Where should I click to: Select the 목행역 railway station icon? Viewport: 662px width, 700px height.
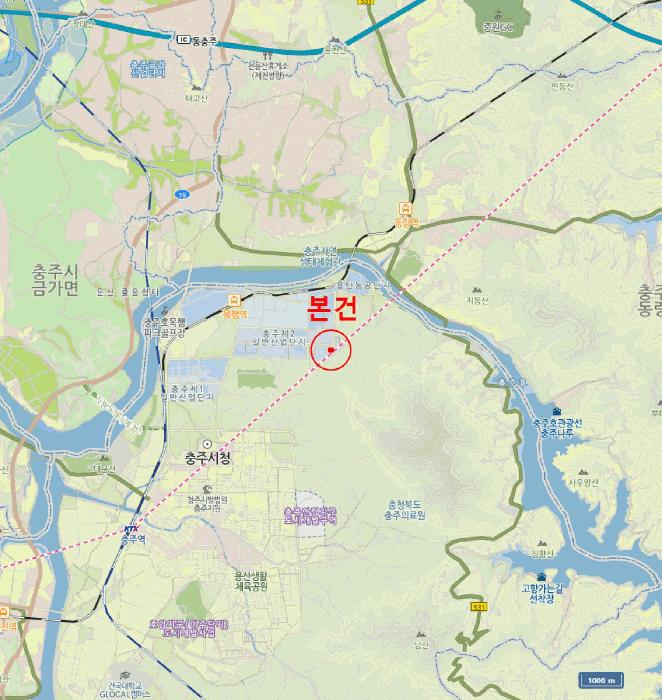[x=235, y=300]
